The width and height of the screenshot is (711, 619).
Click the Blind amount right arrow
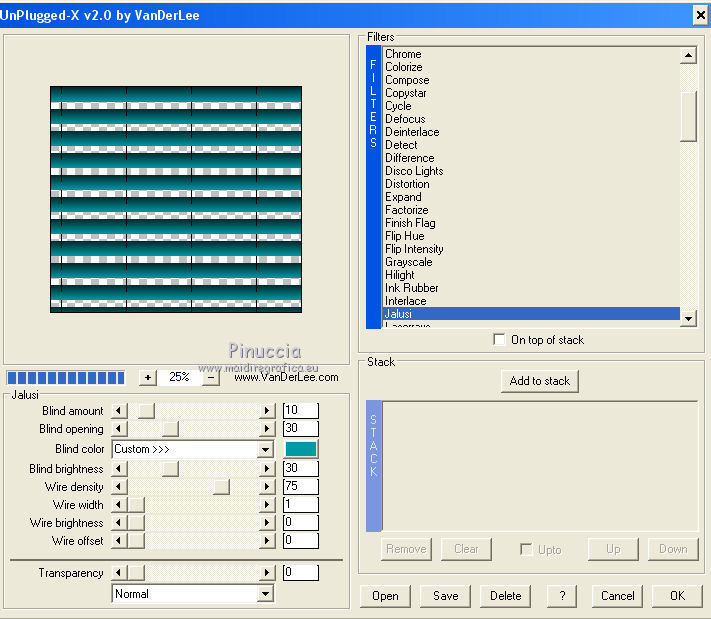pyautogui.click(x=267, y=411)
